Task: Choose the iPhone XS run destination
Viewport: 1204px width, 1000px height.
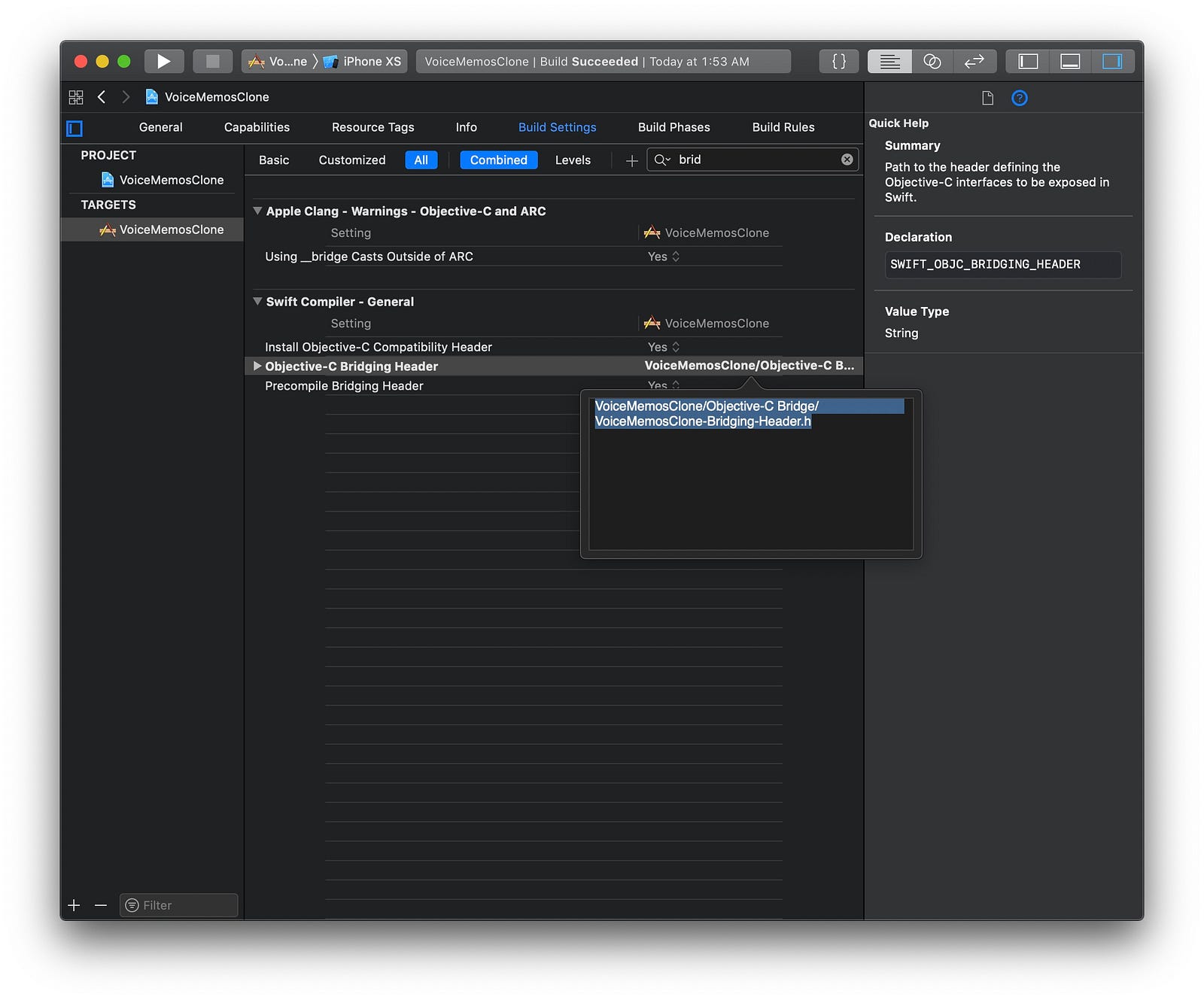Action: pyautogui.click(x=363, y=62)
